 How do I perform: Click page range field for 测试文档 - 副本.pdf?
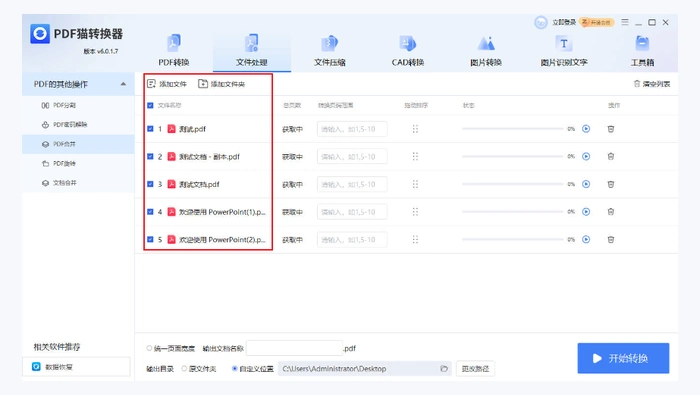click(x=352, y=157)
